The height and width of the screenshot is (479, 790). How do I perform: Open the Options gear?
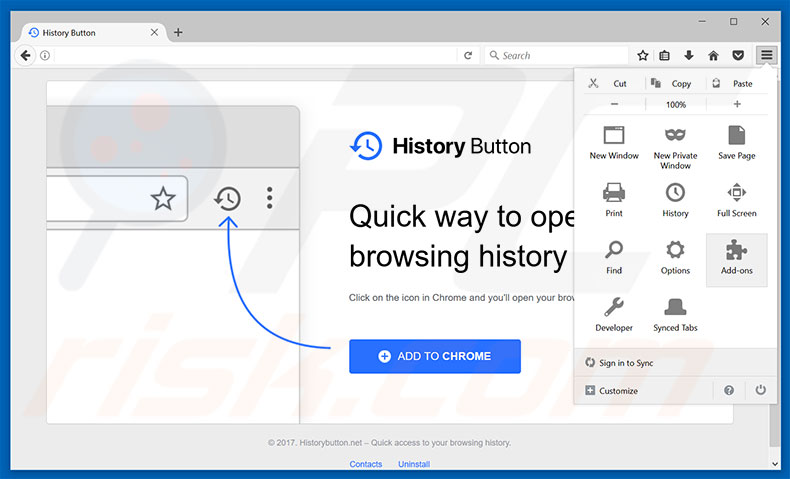pos(676,257)
